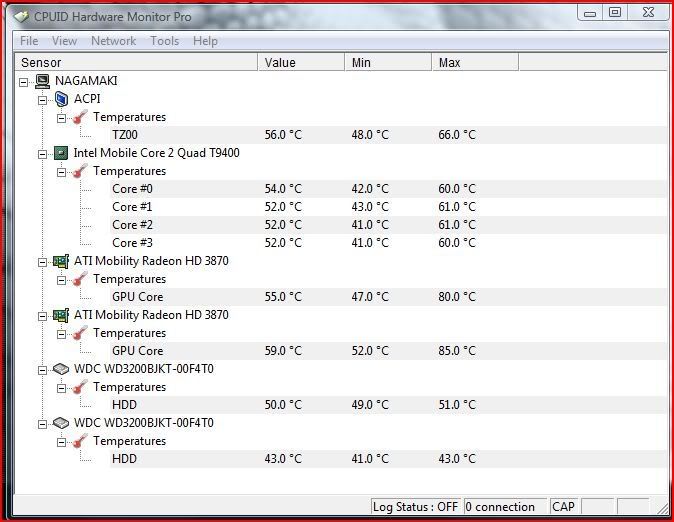Collapse the Intel Mobile Core 2 Quad node
Image resolution: width=674 pixels, height=522 pixels.
43,154
